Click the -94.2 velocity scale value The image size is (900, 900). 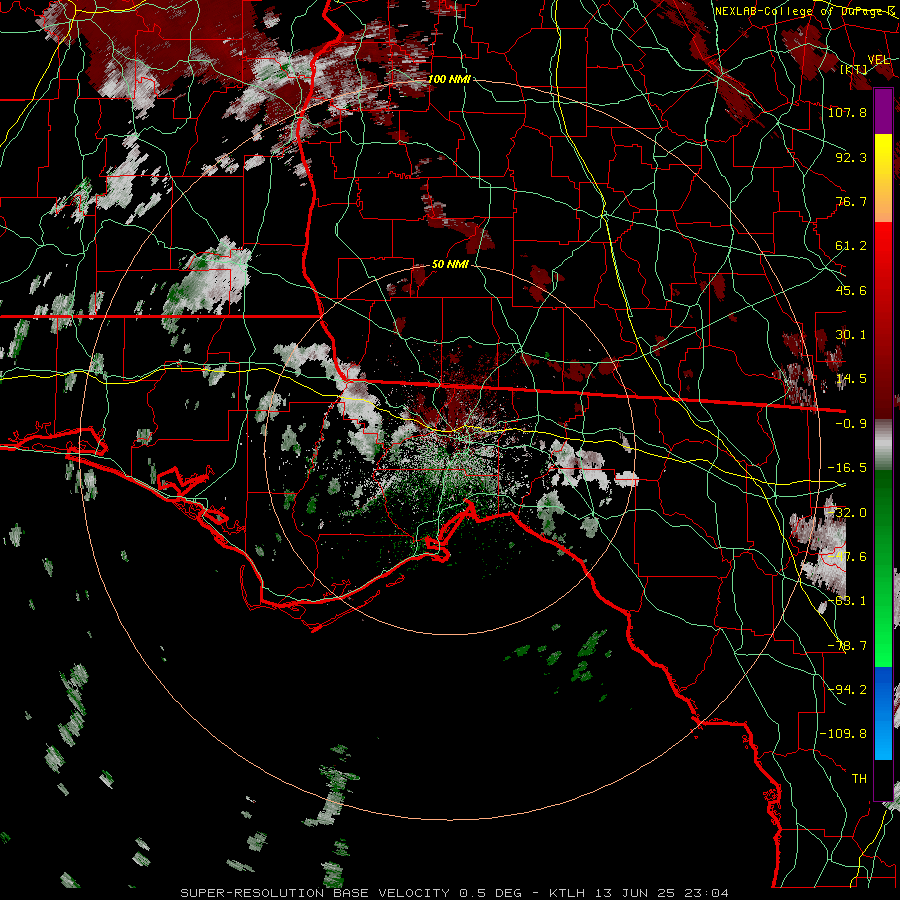pyautogui.click(x=848, y=689)
